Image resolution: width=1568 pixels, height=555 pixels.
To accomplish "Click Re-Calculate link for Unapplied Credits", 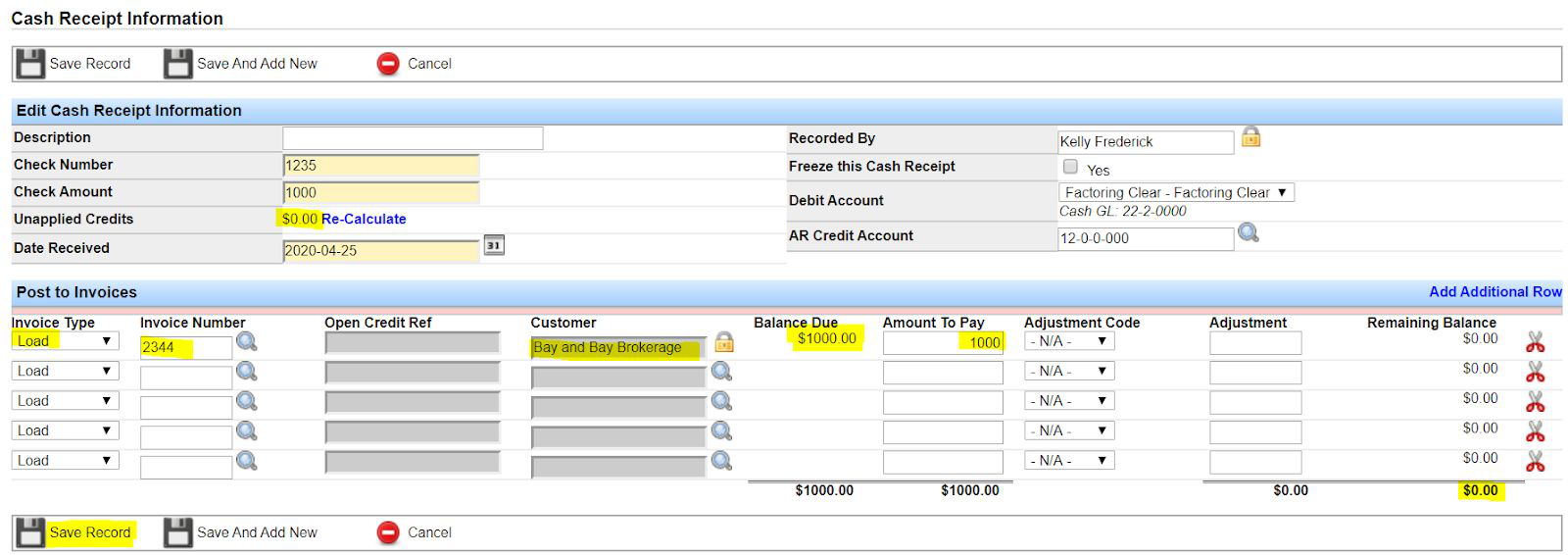I will (364, 219).
